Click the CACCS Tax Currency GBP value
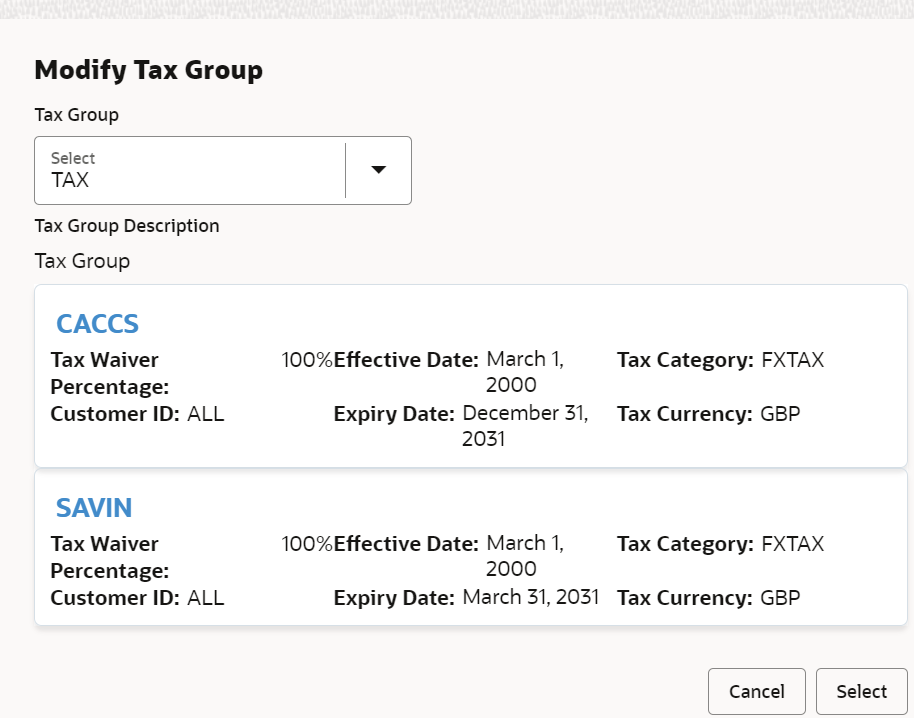The width and height of the screenshot is (914, 718). (780, 414)
